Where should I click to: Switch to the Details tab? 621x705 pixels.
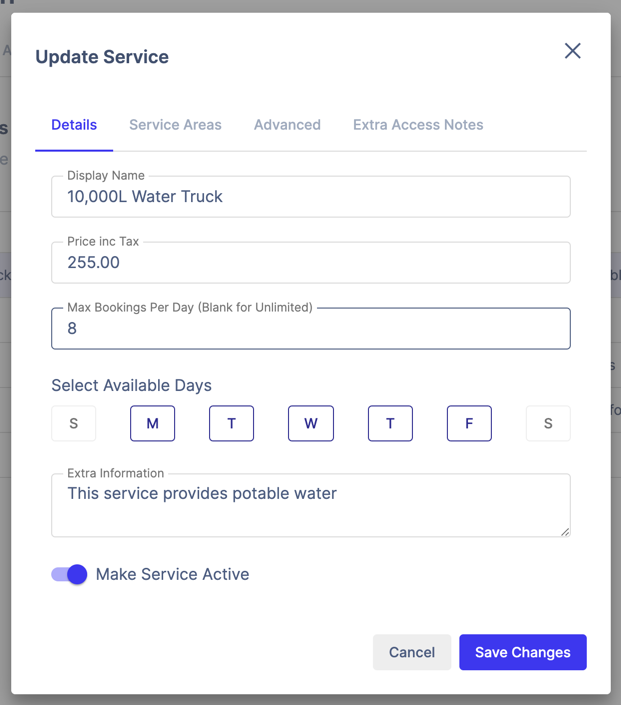pos(74,125)
